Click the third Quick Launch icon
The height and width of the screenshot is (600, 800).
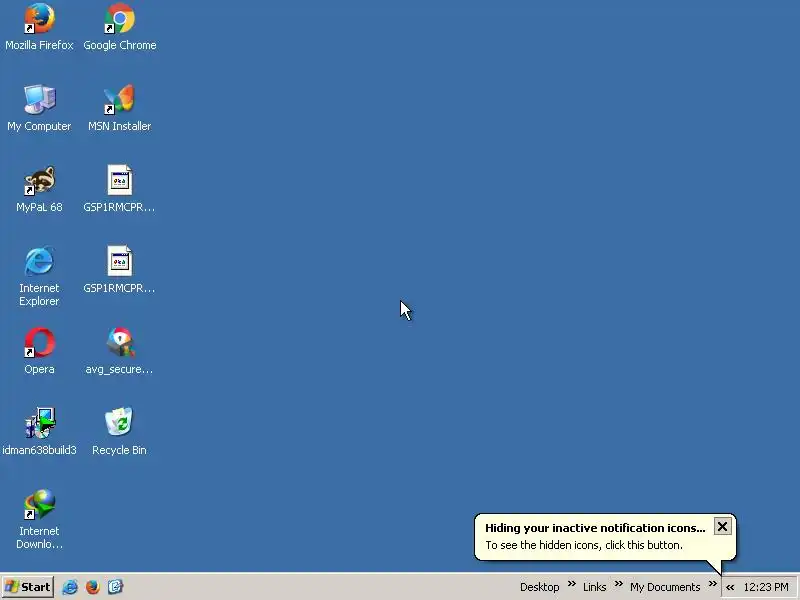tap(115, 587)
